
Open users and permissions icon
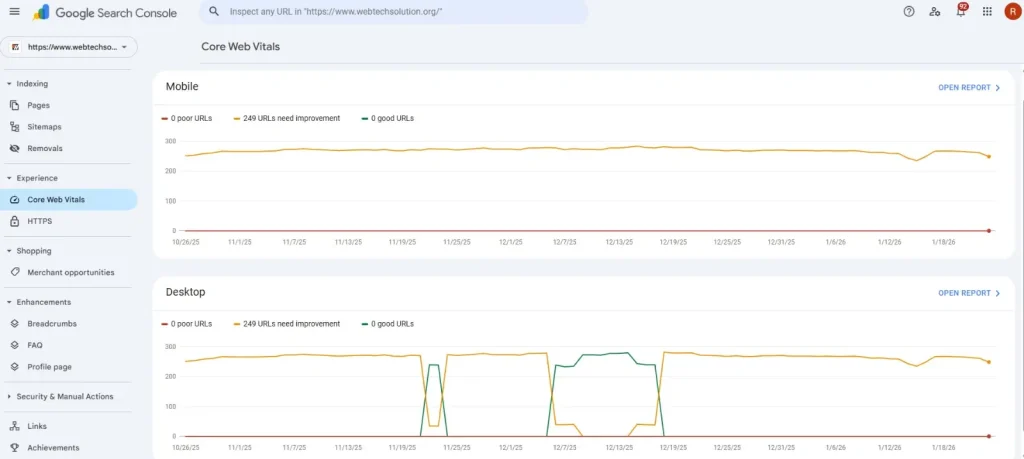(935, 11)
